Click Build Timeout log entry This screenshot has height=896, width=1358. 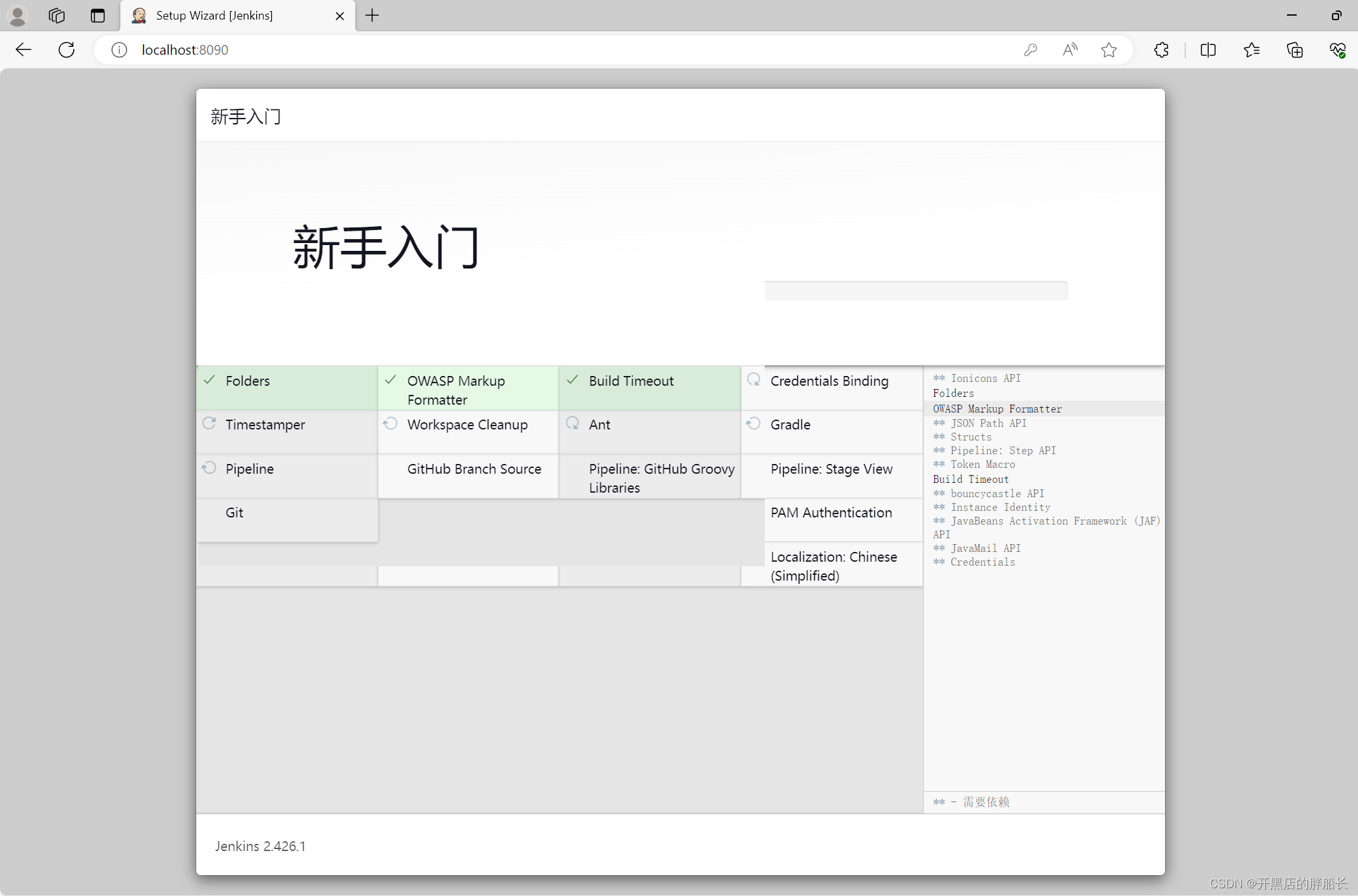pos(971,479)
